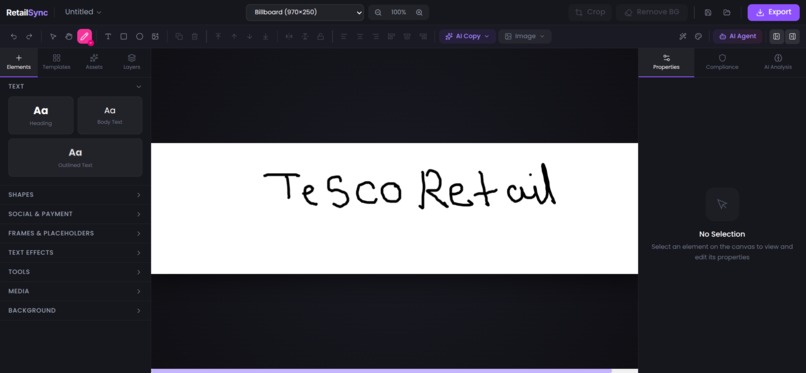Expand the FRAMES & PLACEHOLDERS section
806x373 pixels.
[75, 233]
